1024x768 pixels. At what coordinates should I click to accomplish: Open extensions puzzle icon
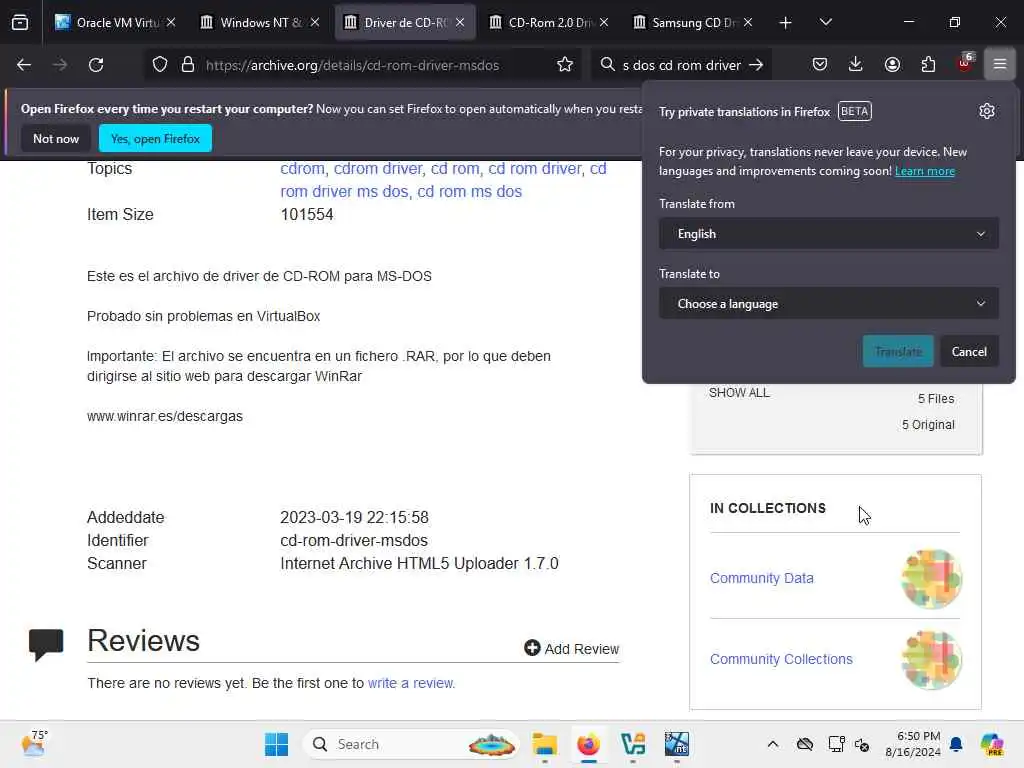pos(928,64)
